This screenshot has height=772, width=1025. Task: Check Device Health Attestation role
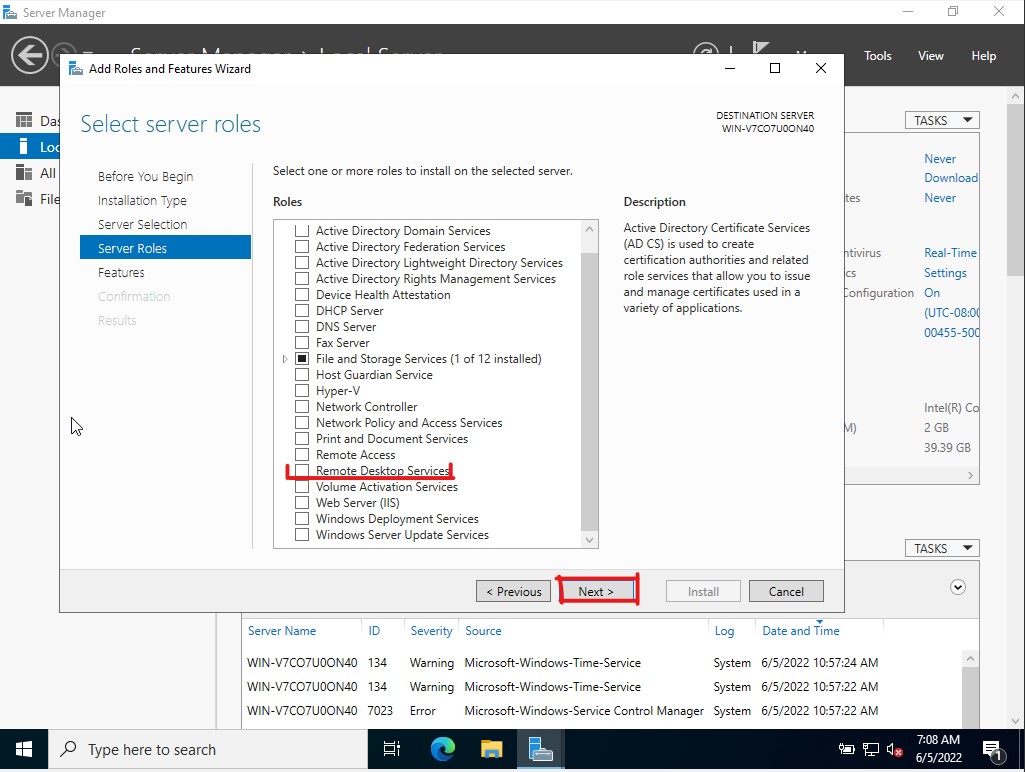tap(302, 295)
